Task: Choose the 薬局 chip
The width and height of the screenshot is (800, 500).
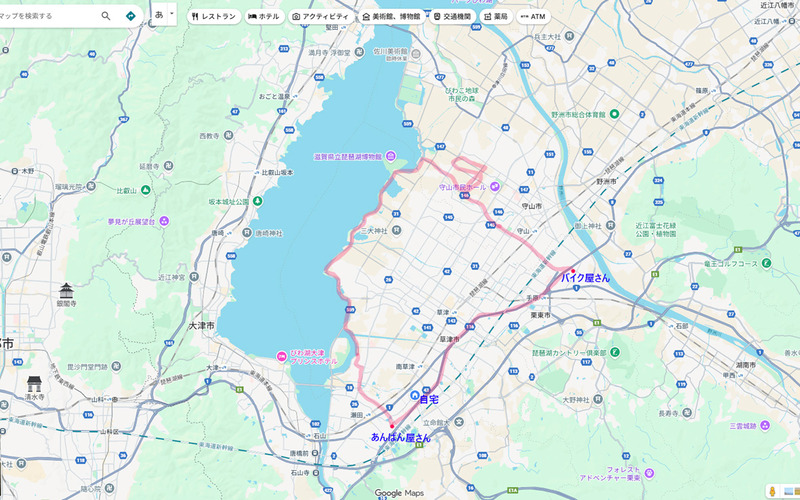Action: pos(496,16)
